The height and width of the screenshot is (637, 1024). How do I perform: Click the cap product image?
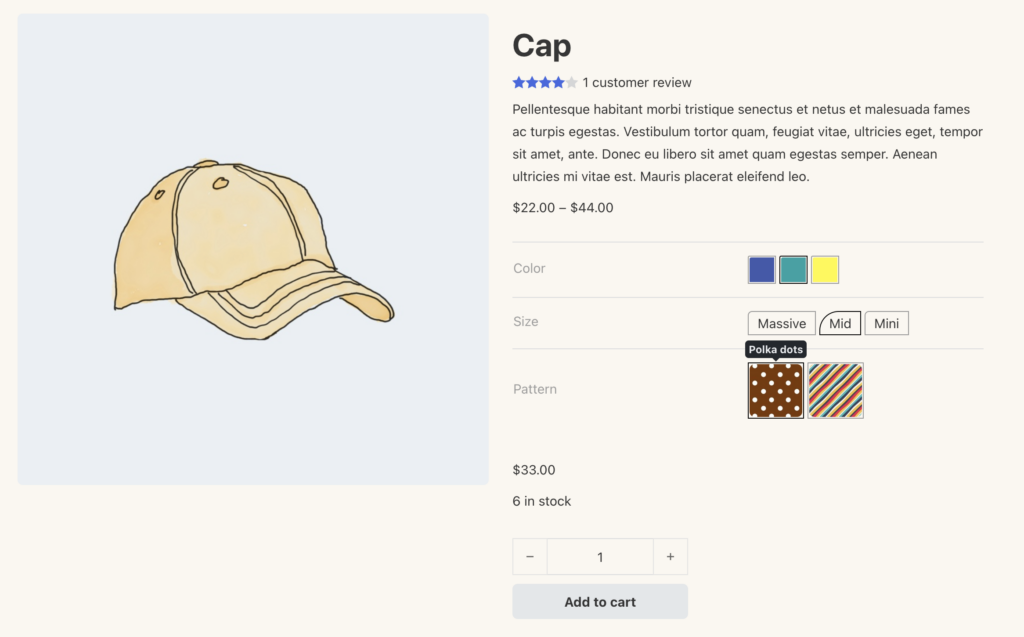[x=253, y=249]
